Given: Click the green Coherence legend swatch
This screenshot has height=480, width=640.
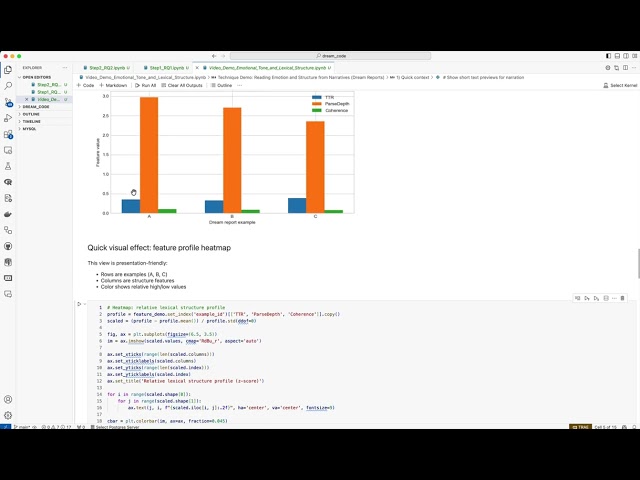Looking at the screenshot, I should pos(317,110).
